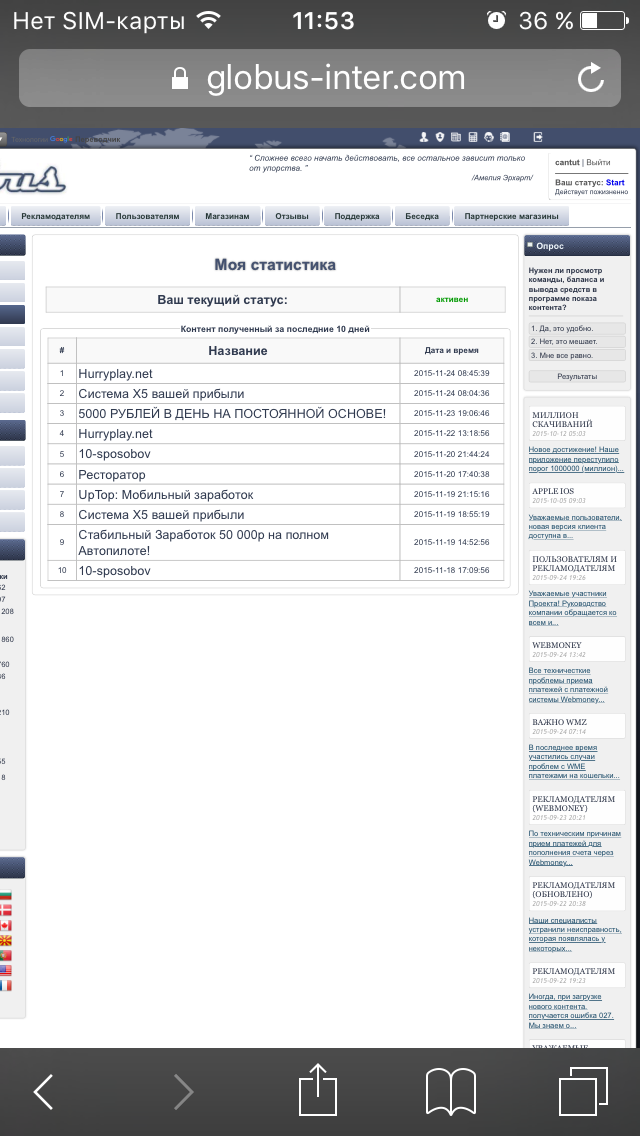Screen dimensions: 640x1136
Task: Click the blue Start status link
Action: 615,183
